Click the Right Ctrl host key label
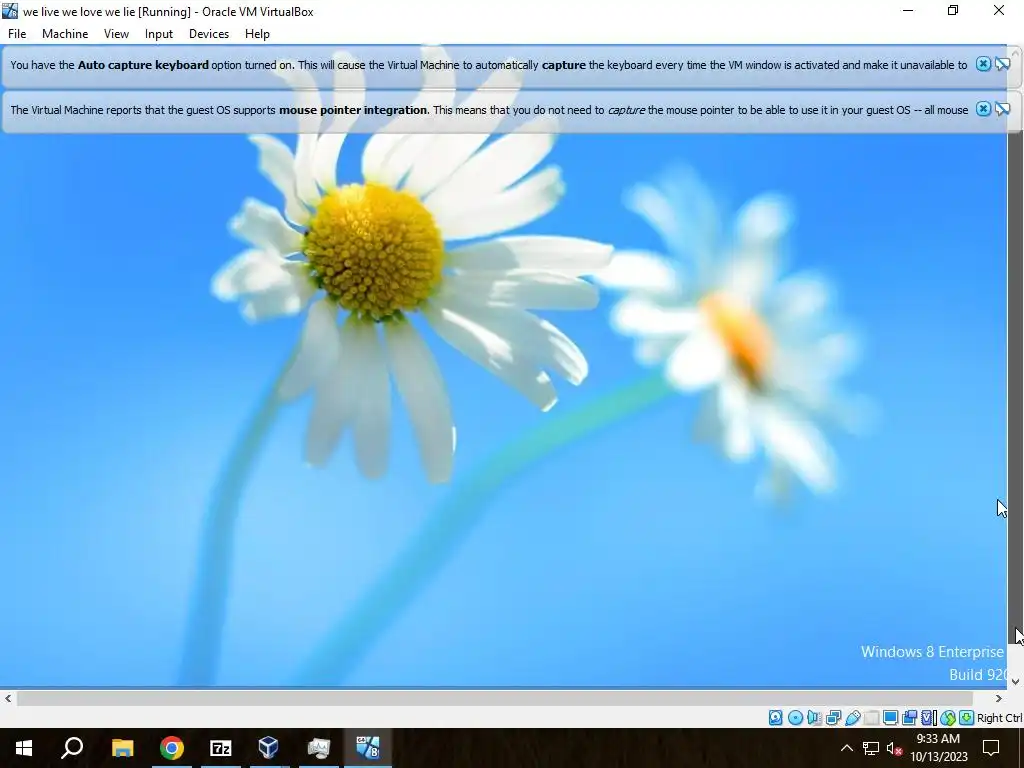The image size is (1024, 768). [1000, 718]
